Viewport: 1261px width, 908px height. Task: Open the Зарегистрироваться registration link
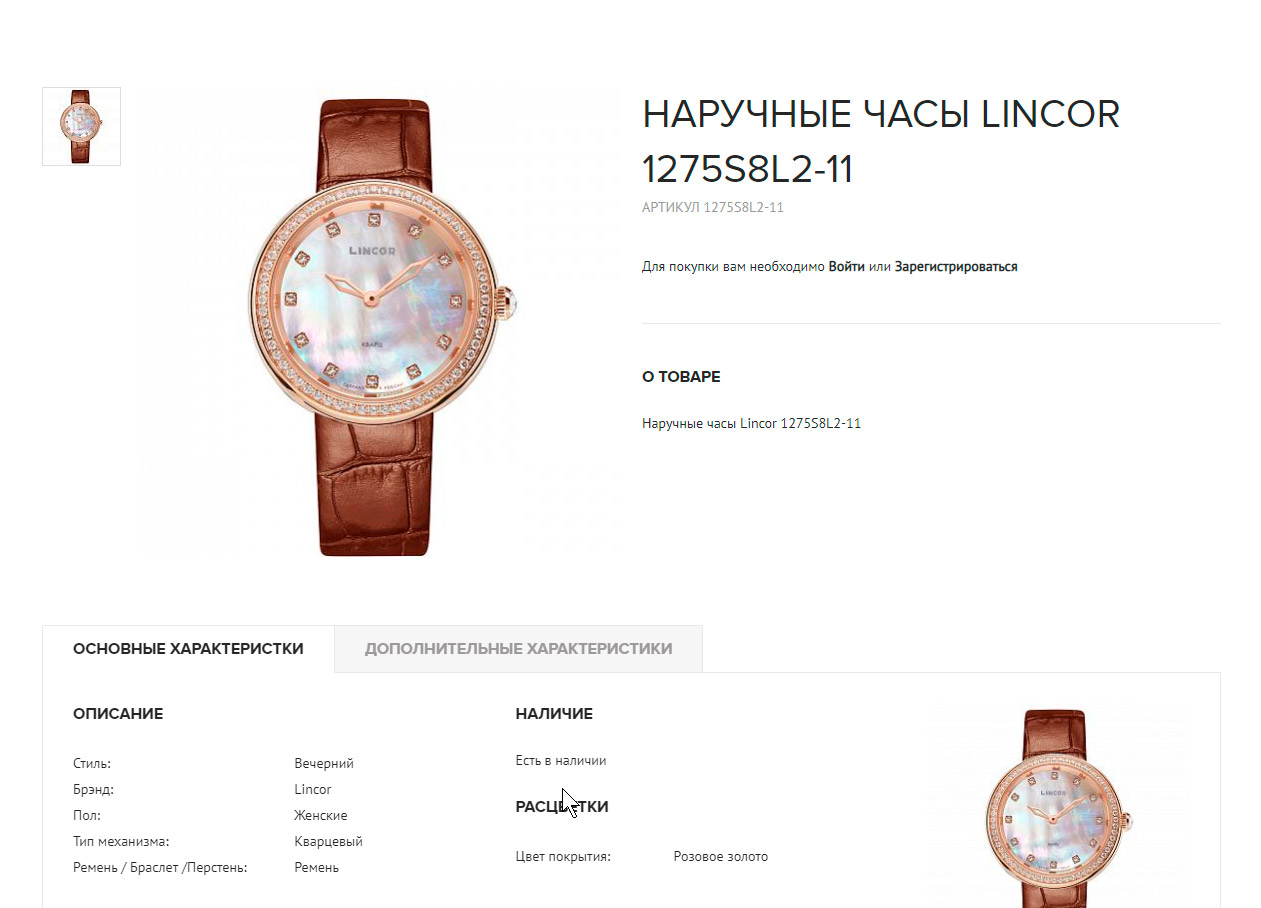[956, 267]
